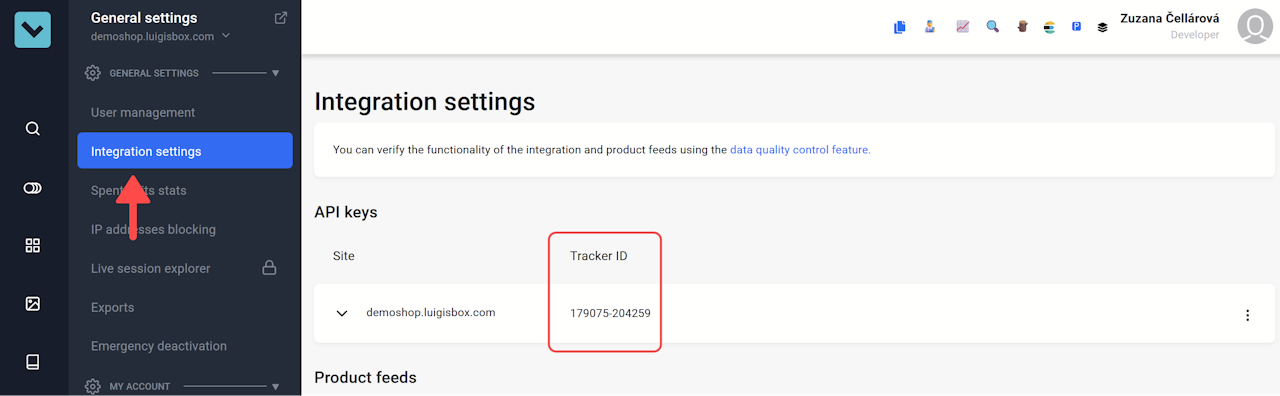Click the blue P parking icon

coord(1076,27)
